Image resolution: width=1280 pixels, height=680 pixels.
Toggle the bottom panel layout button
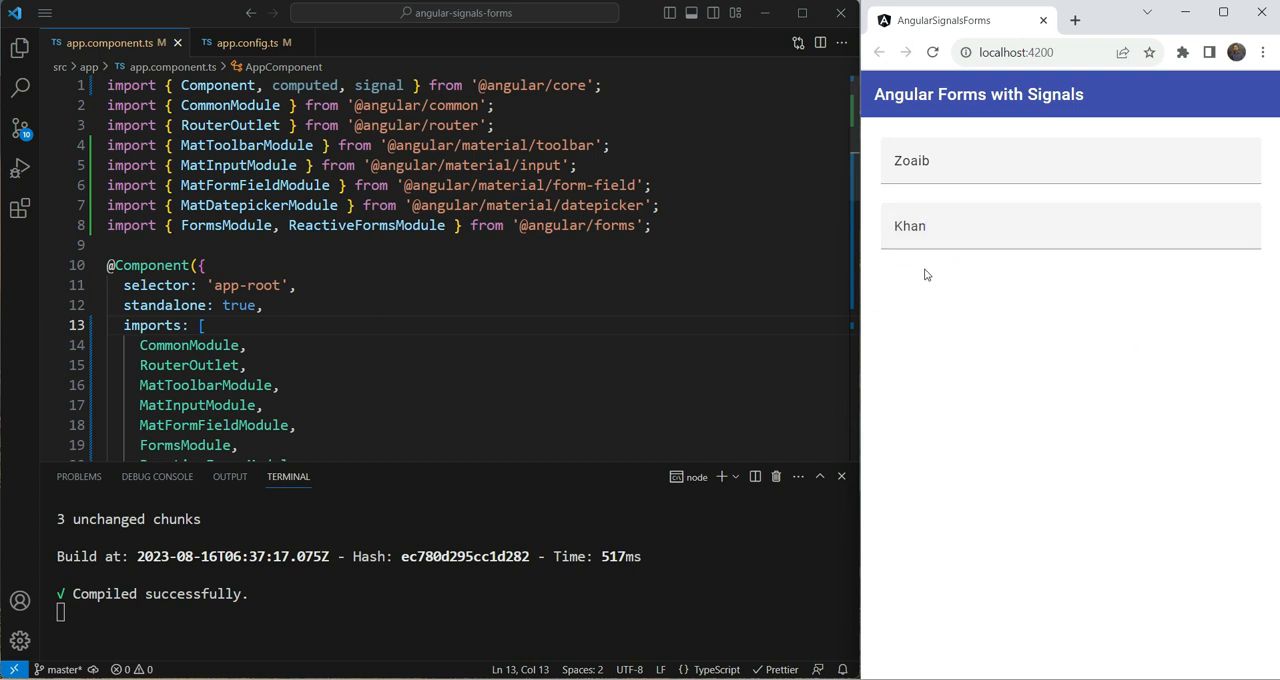pos(691,13)
